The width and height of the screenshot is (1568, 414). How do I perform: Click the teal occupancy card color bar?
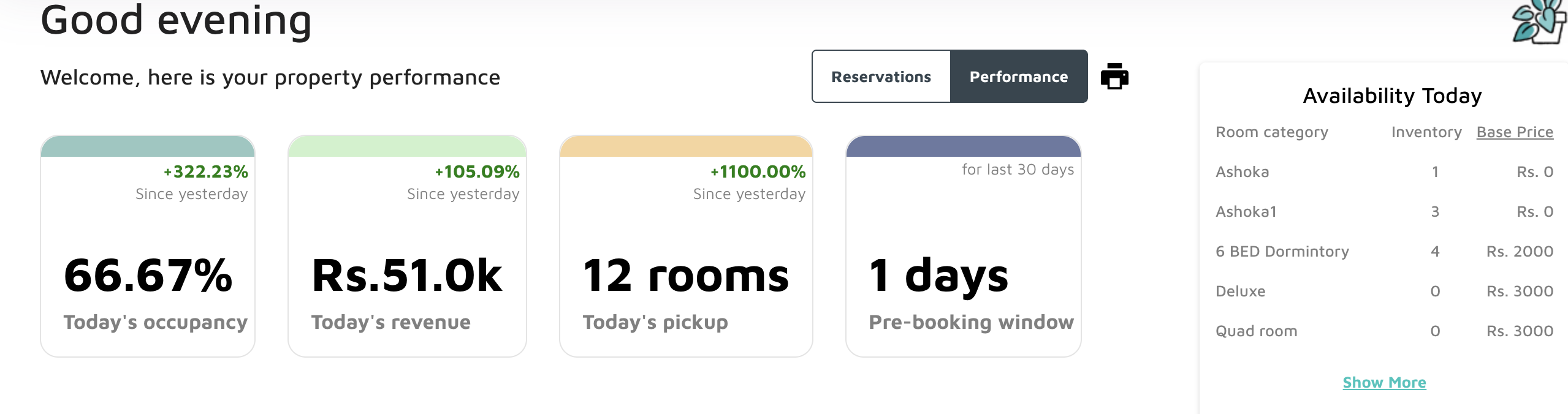pos(148,146)
